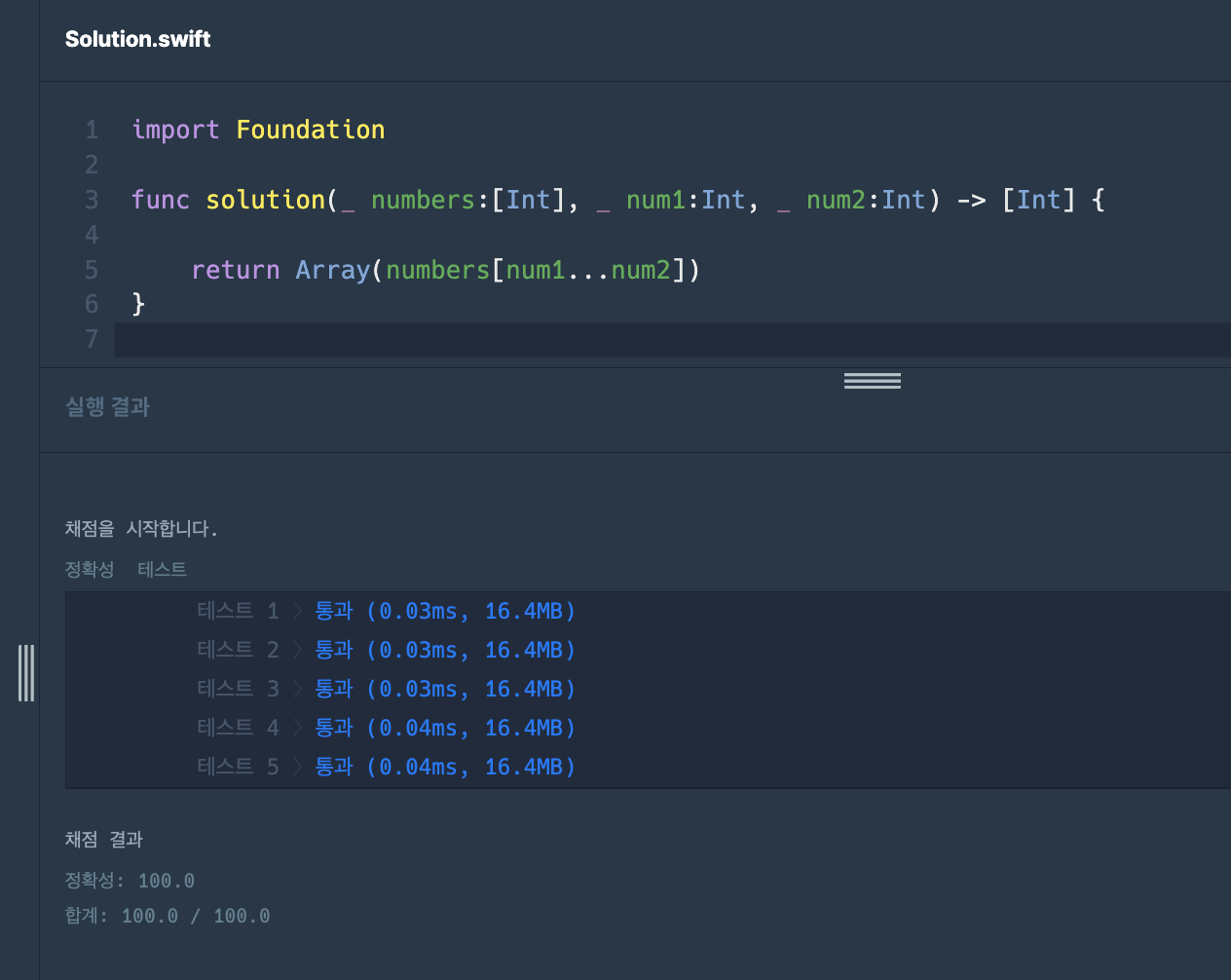The width and height of the screenshot is (1231, 980).
Task: Click 'num1' parameter in function signature
Action: tap(655, 200)
